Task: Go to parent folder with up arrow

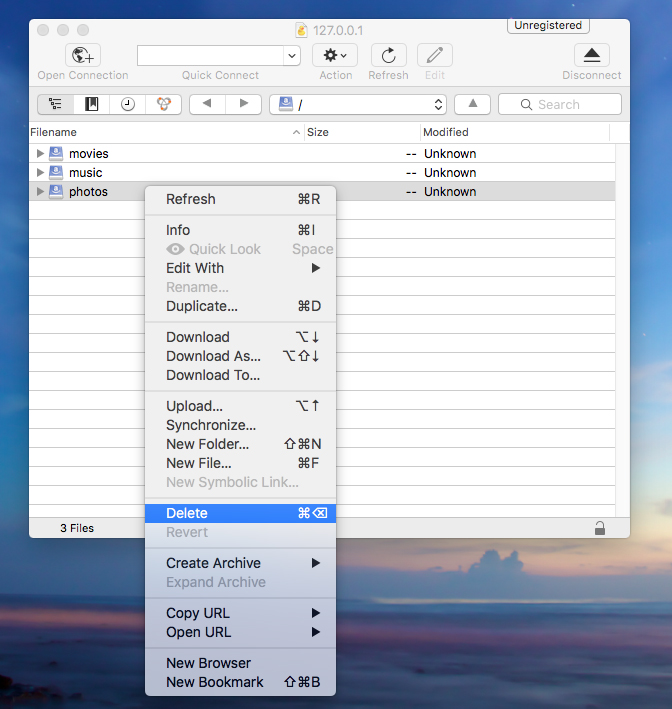Action: click(472, 104)
